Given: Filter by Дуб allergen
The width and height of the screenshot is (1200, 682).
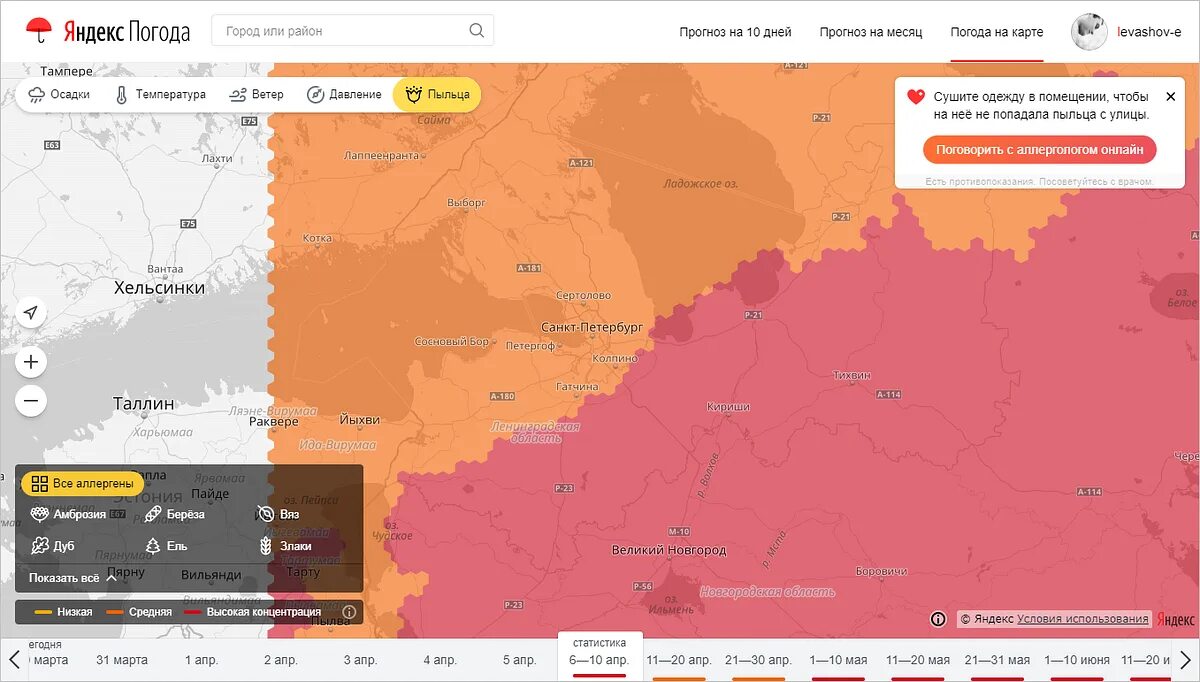Looking at the screenshot, I should [53, 546].
